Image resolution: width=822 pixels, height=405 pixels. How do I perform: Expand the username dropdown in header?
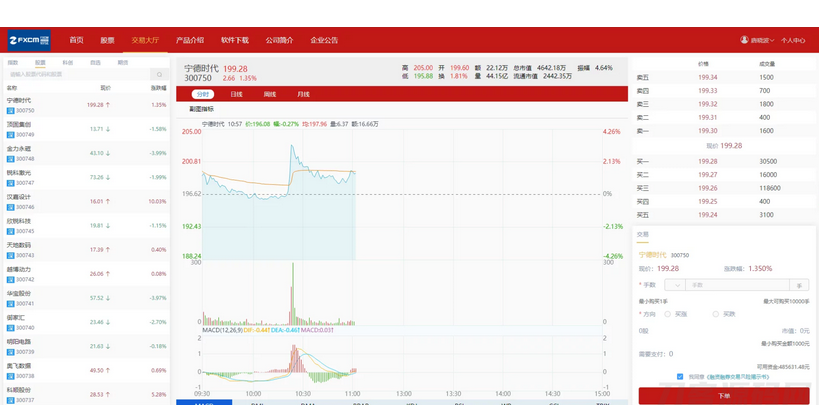pos(762,41)
